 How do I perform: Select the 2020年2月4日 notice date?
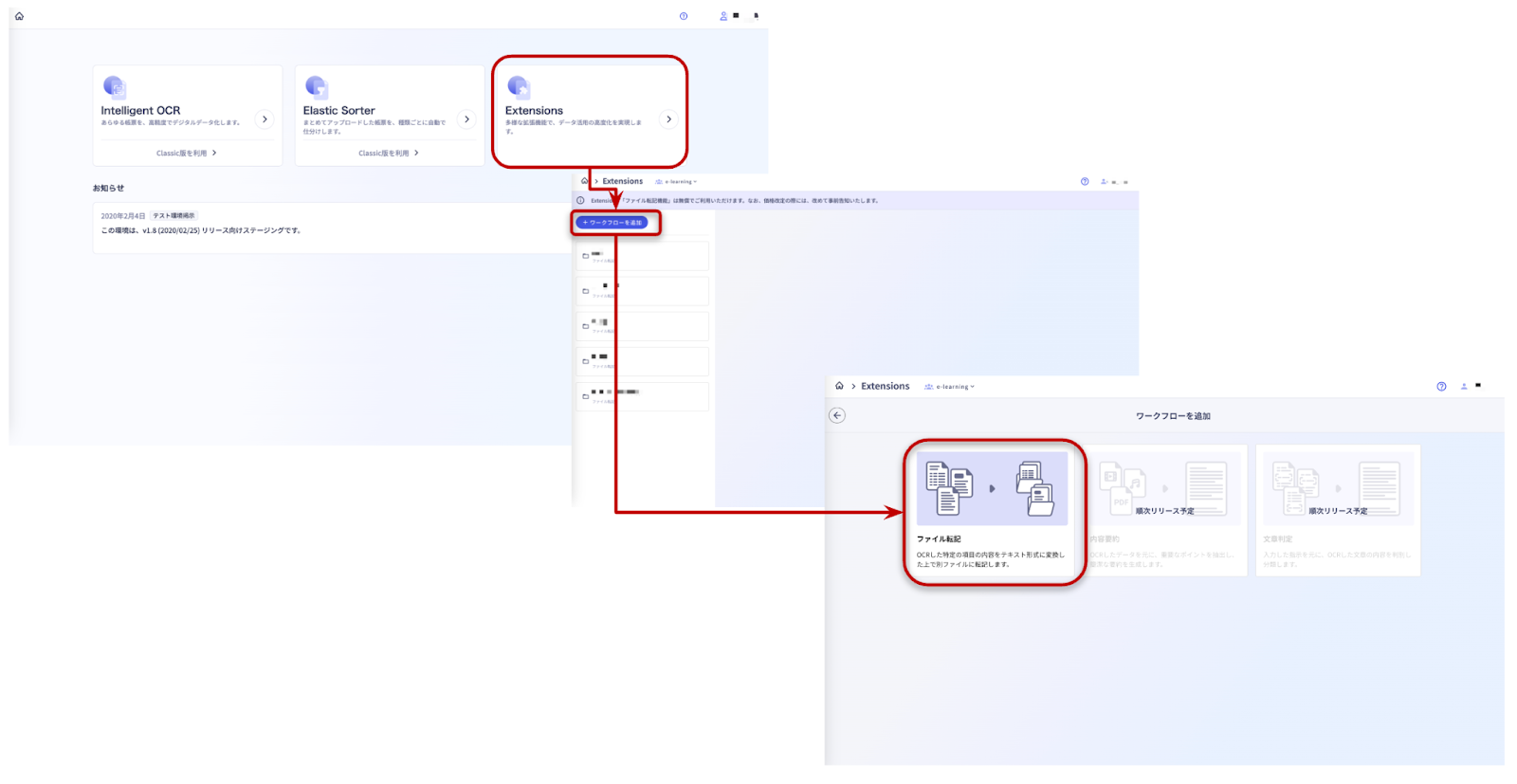pos(123,216)
